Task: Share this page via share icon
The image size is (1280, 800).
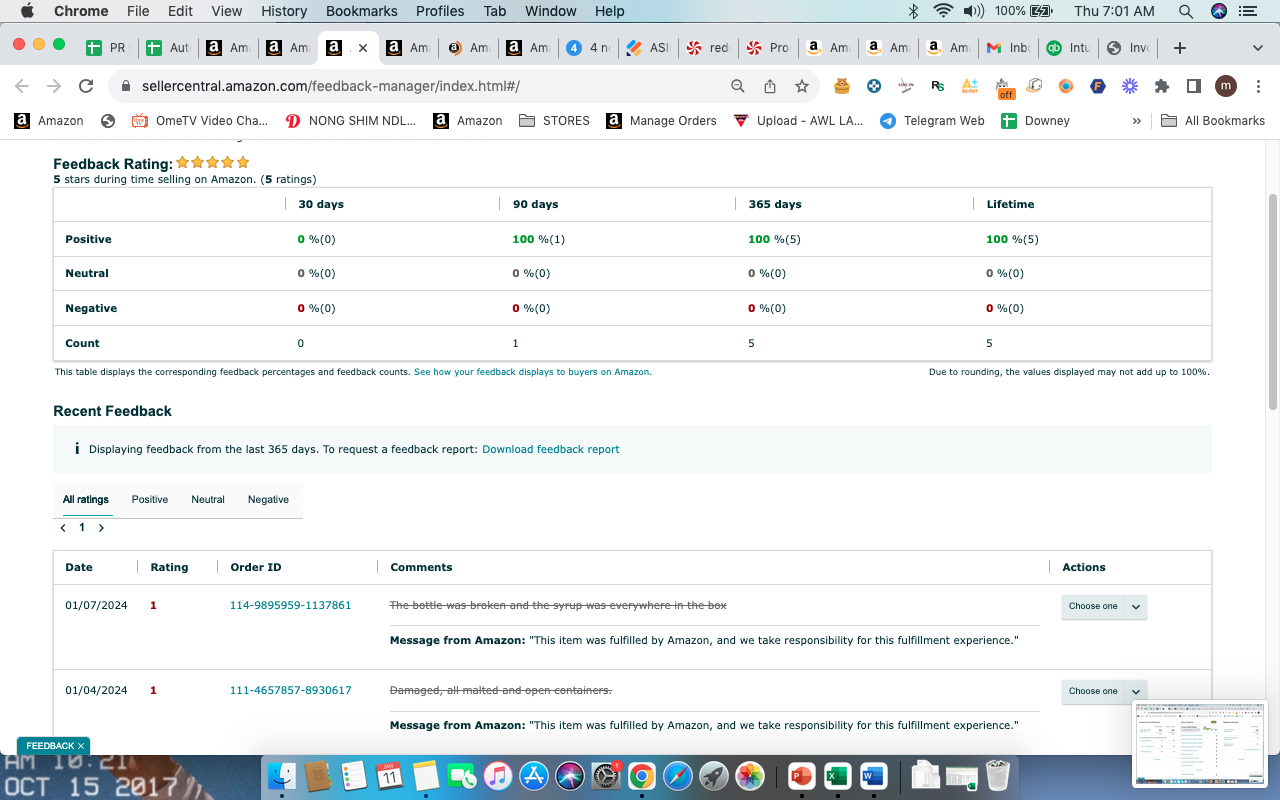Action: coord(770,87)
